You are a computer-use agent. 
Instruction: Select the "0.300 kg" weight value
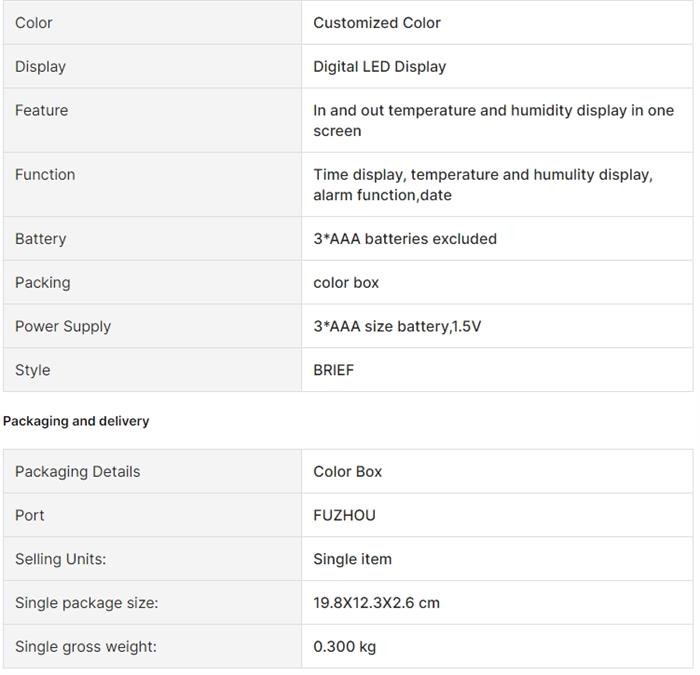coord(345,647)
